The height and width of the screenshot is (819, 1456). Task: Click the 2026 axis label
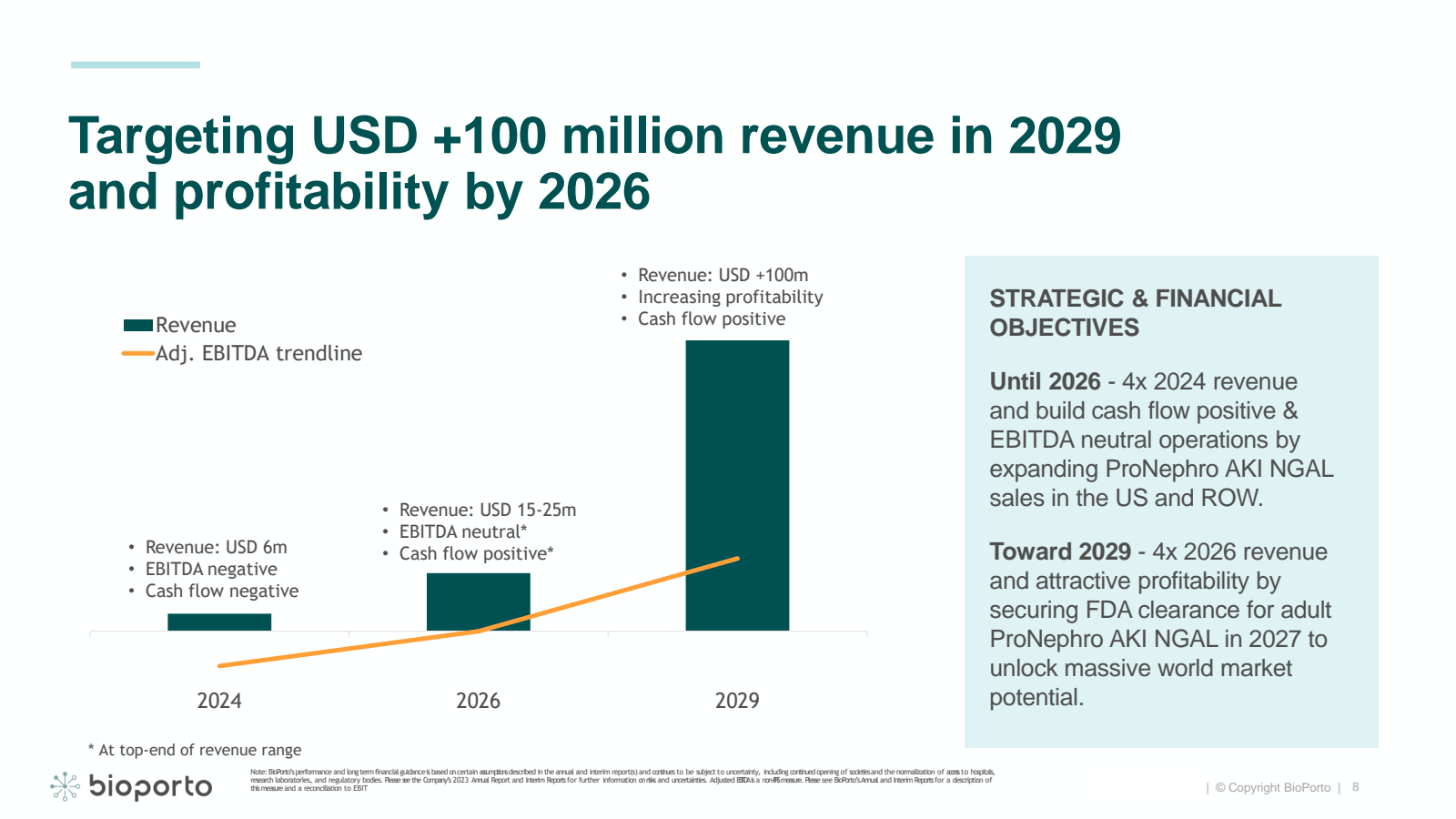pos(479,701)
